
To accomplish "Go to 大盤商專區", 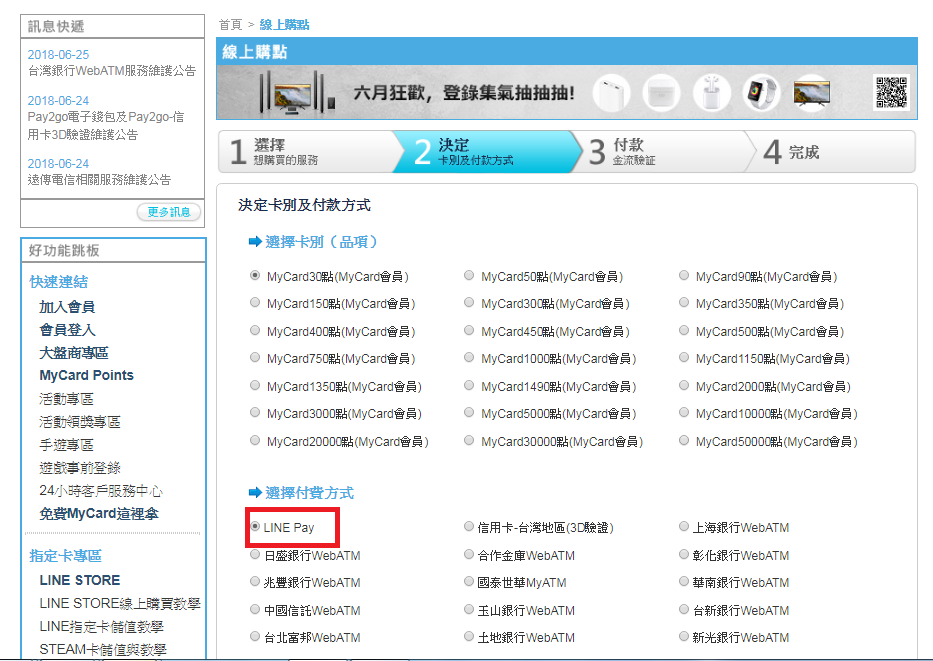I will click(74, 353).
